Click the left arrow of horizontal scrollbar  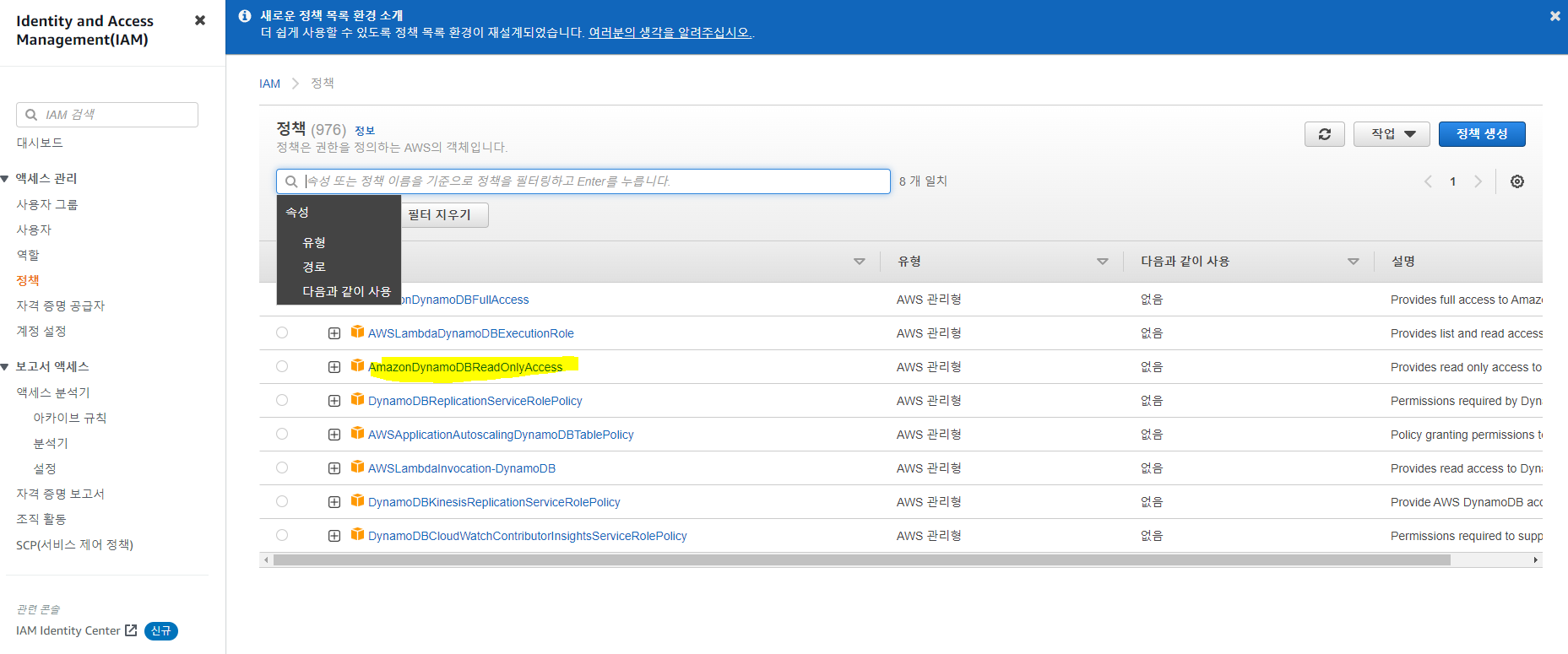(x=266, y=560)
